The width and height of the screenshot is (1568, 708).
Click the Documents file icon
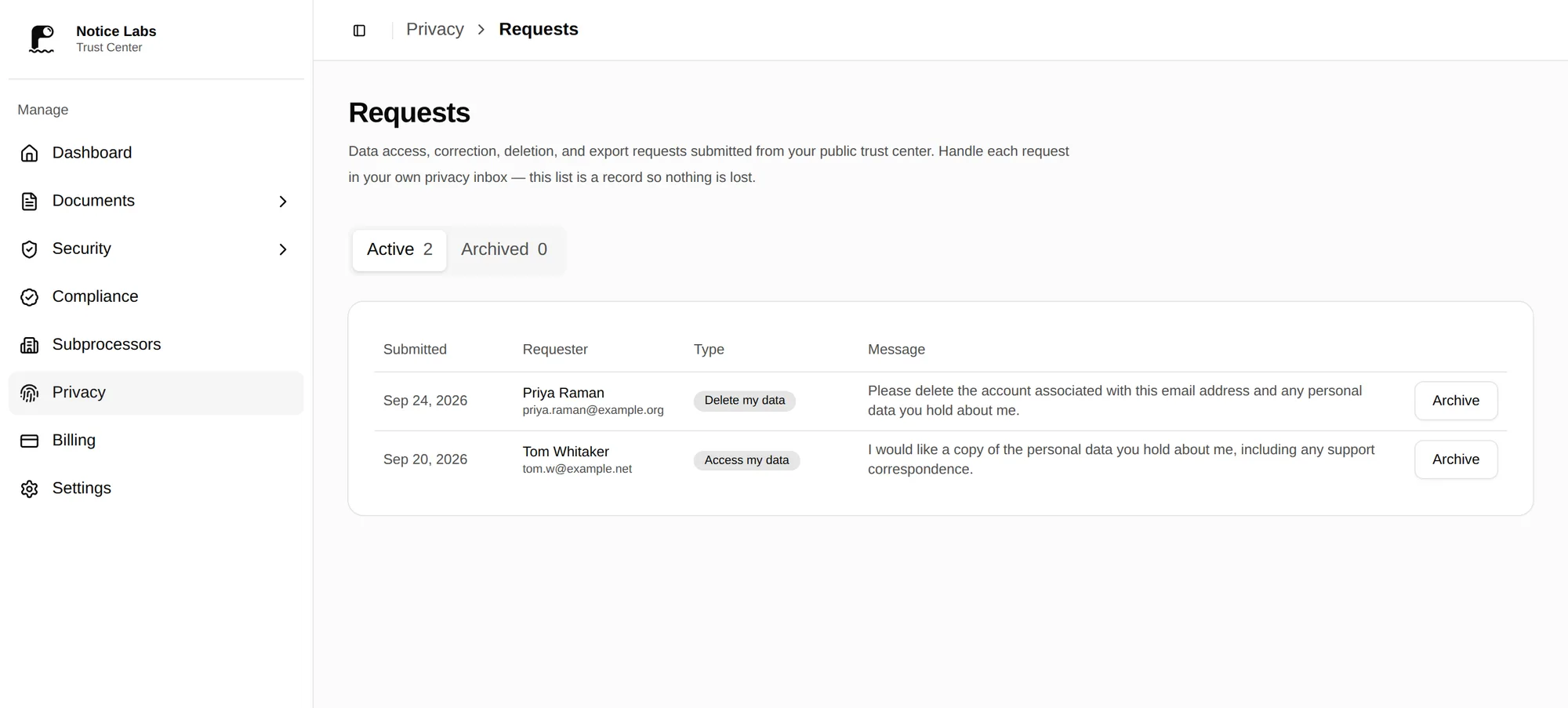coord(30,202)
